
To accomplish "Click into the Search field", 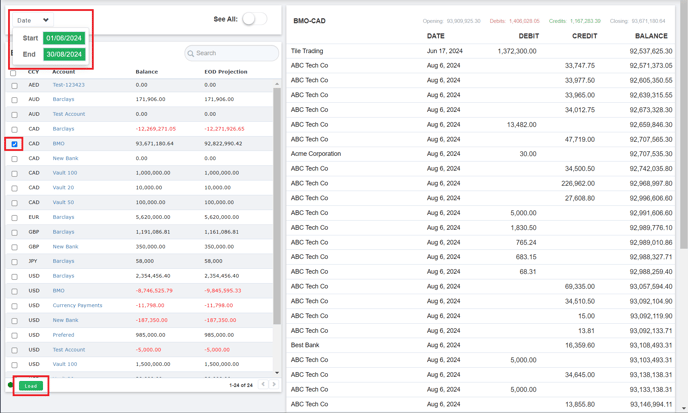I will [x=235, y=53].
